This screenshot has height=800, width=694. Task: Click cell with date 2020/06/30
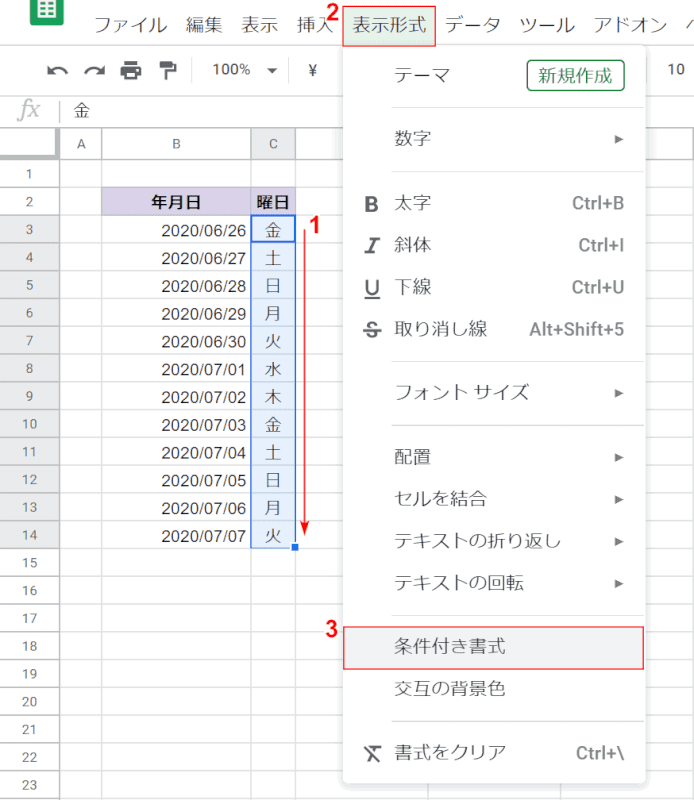(176, 341)
